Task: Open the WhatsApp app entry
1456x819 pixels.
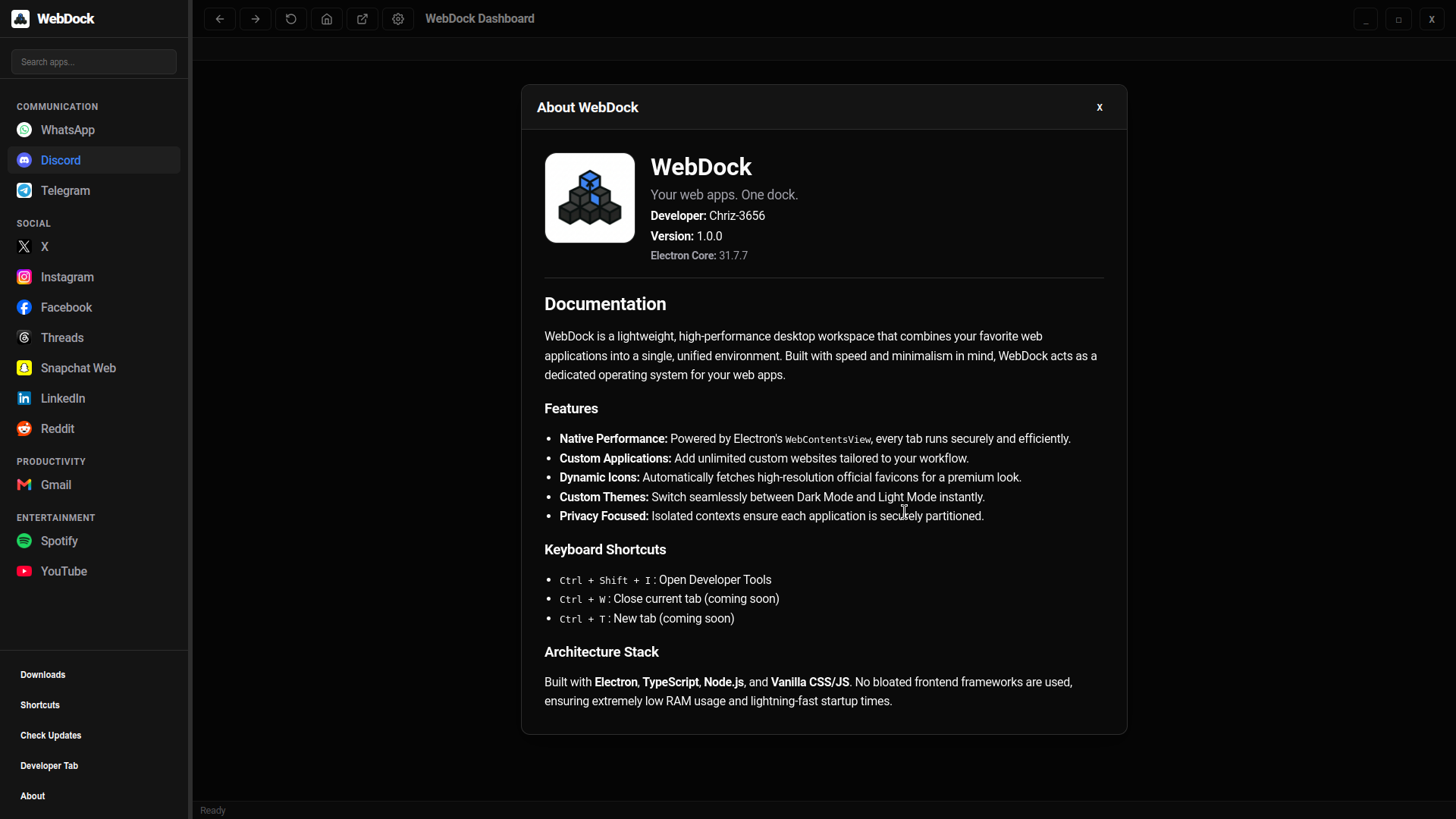Action: [94, 130]
